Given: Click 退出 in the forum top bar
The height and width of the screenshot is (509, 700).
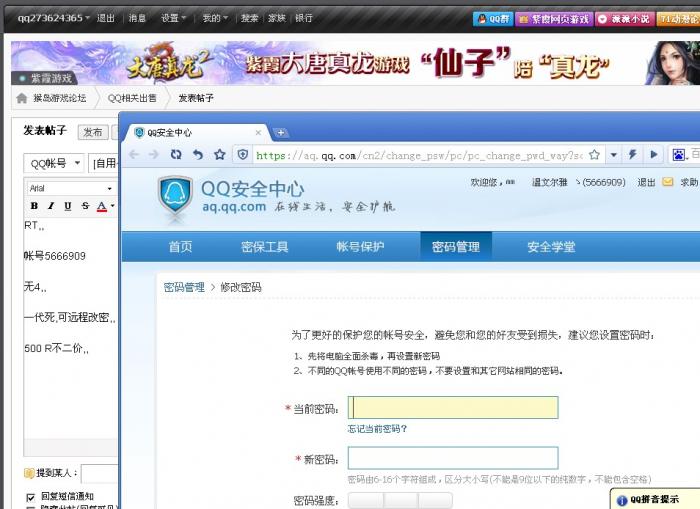Looking at the screenshot, I should [x=105, y=18].
